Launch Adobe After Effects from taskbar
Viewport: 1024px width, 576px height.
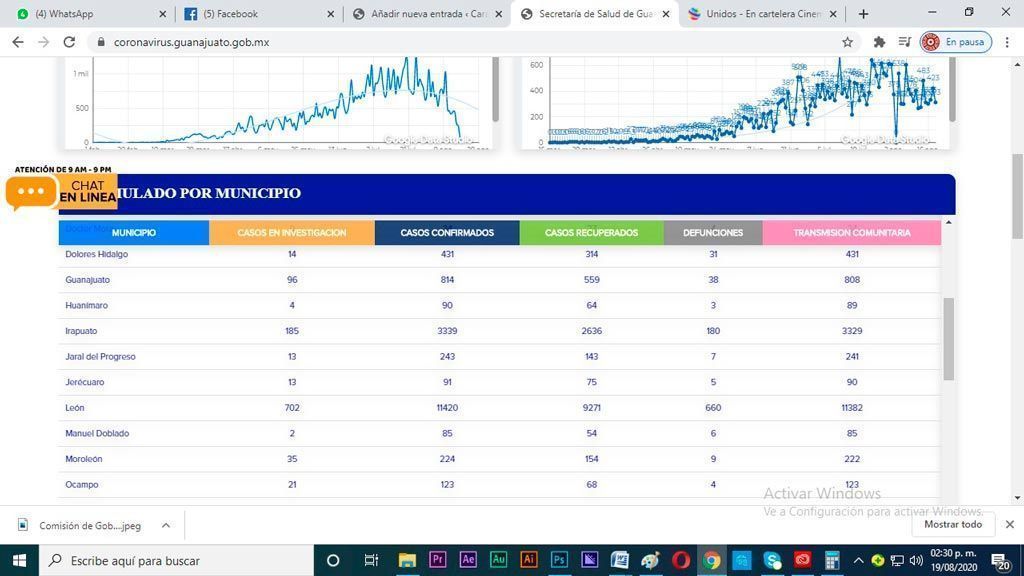pyautogui.click(x=468, y=560)
